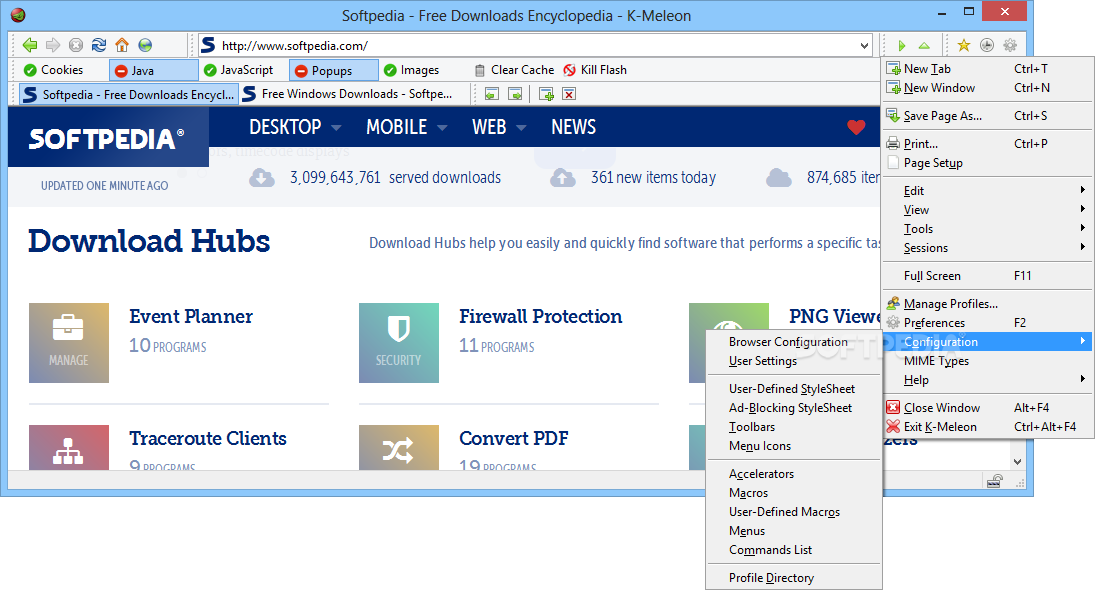This screenshot has height=590, width=1095.
Task: Open the URL bar history dropdown
Action: click(865, 45)
